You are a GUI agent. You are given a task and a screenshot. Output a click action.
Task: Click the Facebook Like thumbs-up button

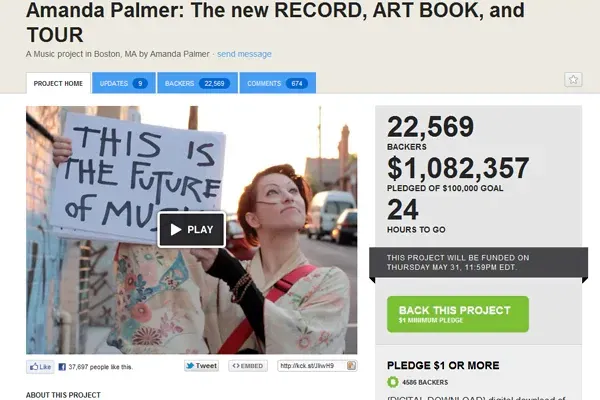[40, 367]
